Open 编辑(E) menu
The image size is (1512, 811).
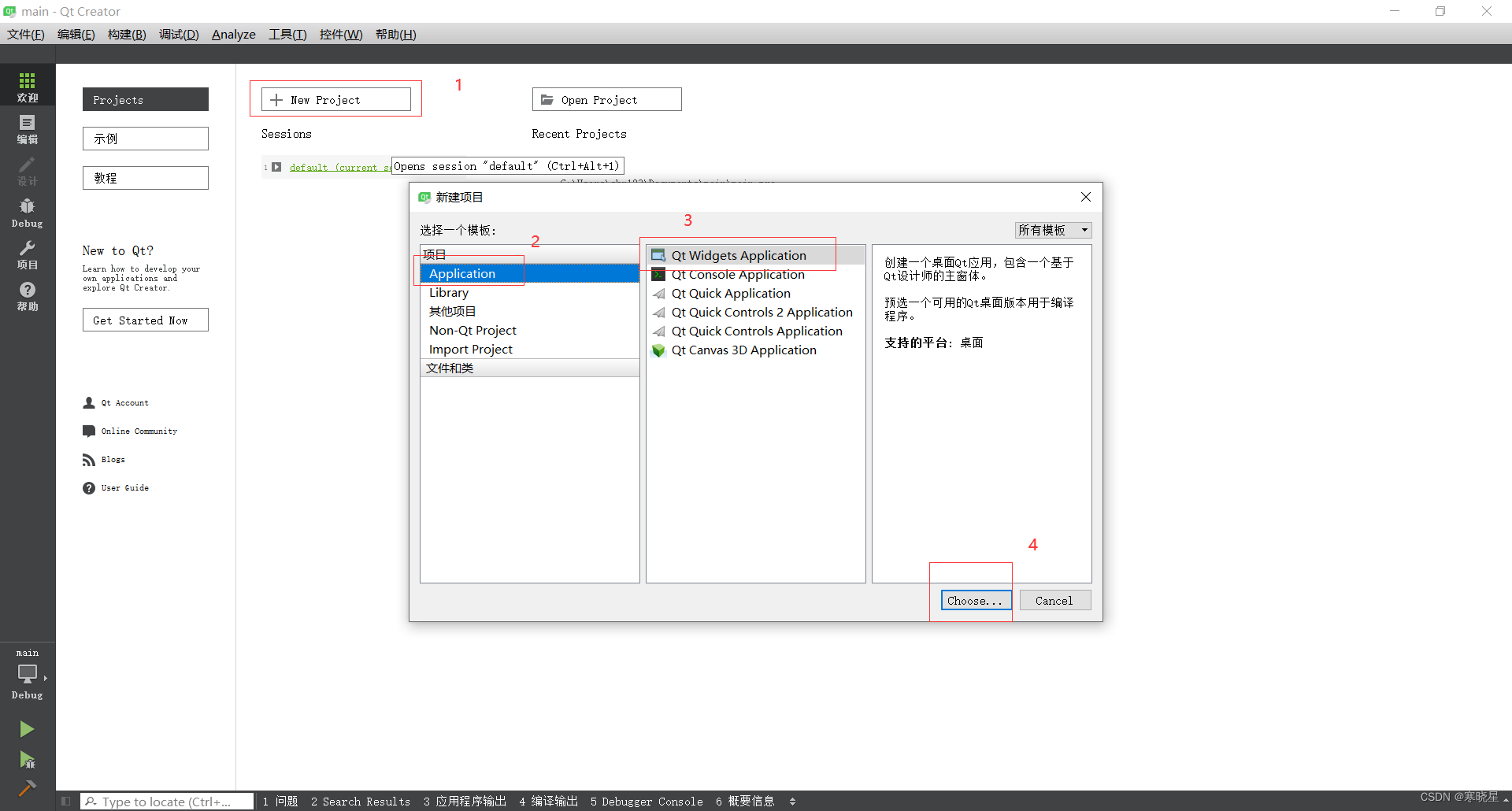pos(76,34)
